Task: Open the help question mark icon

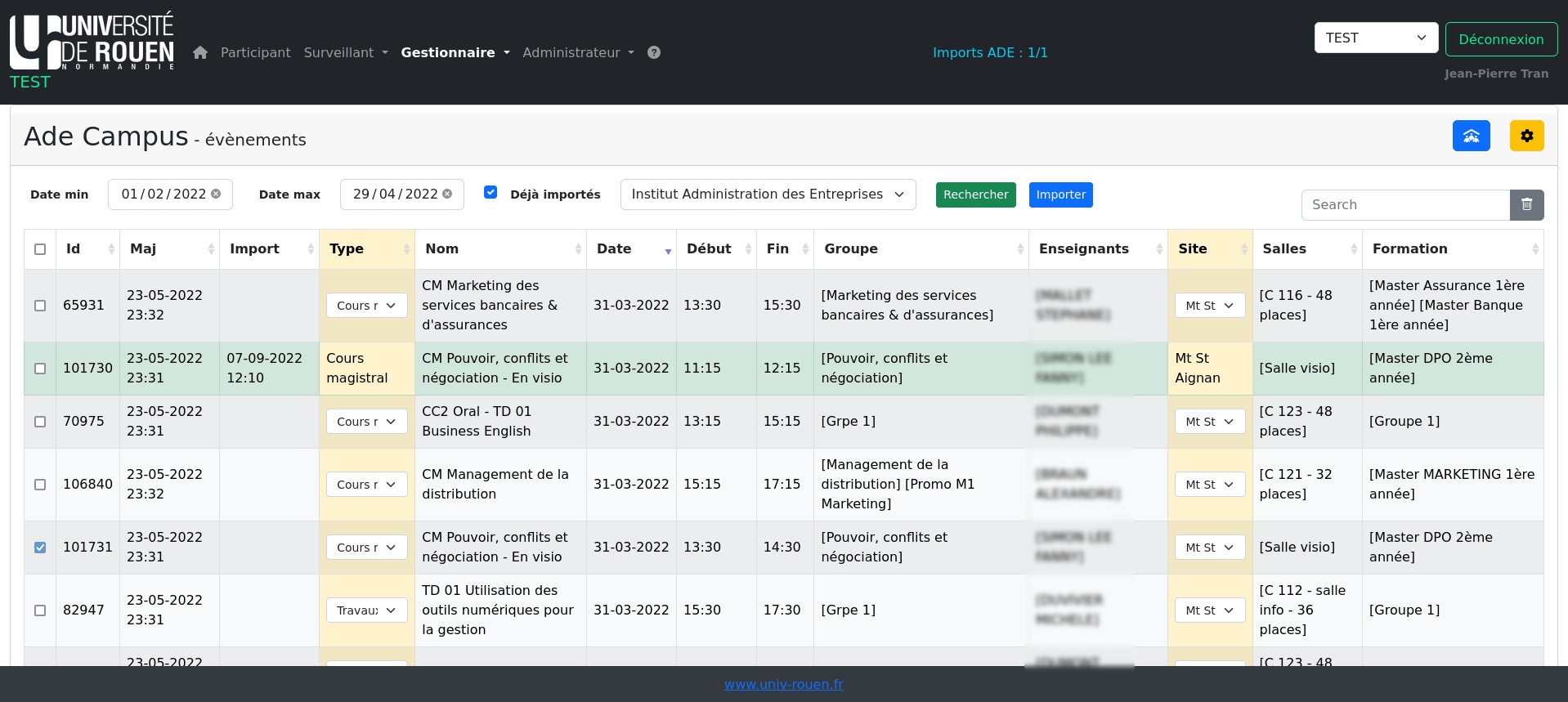Action: 654,52
